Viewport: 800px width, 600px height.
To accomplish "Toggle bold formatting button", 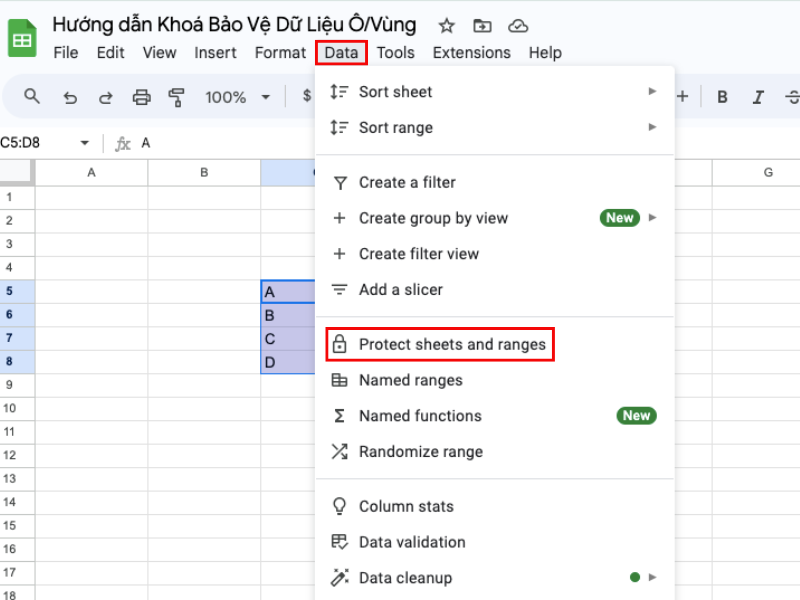I will click(x=722, y=97).
